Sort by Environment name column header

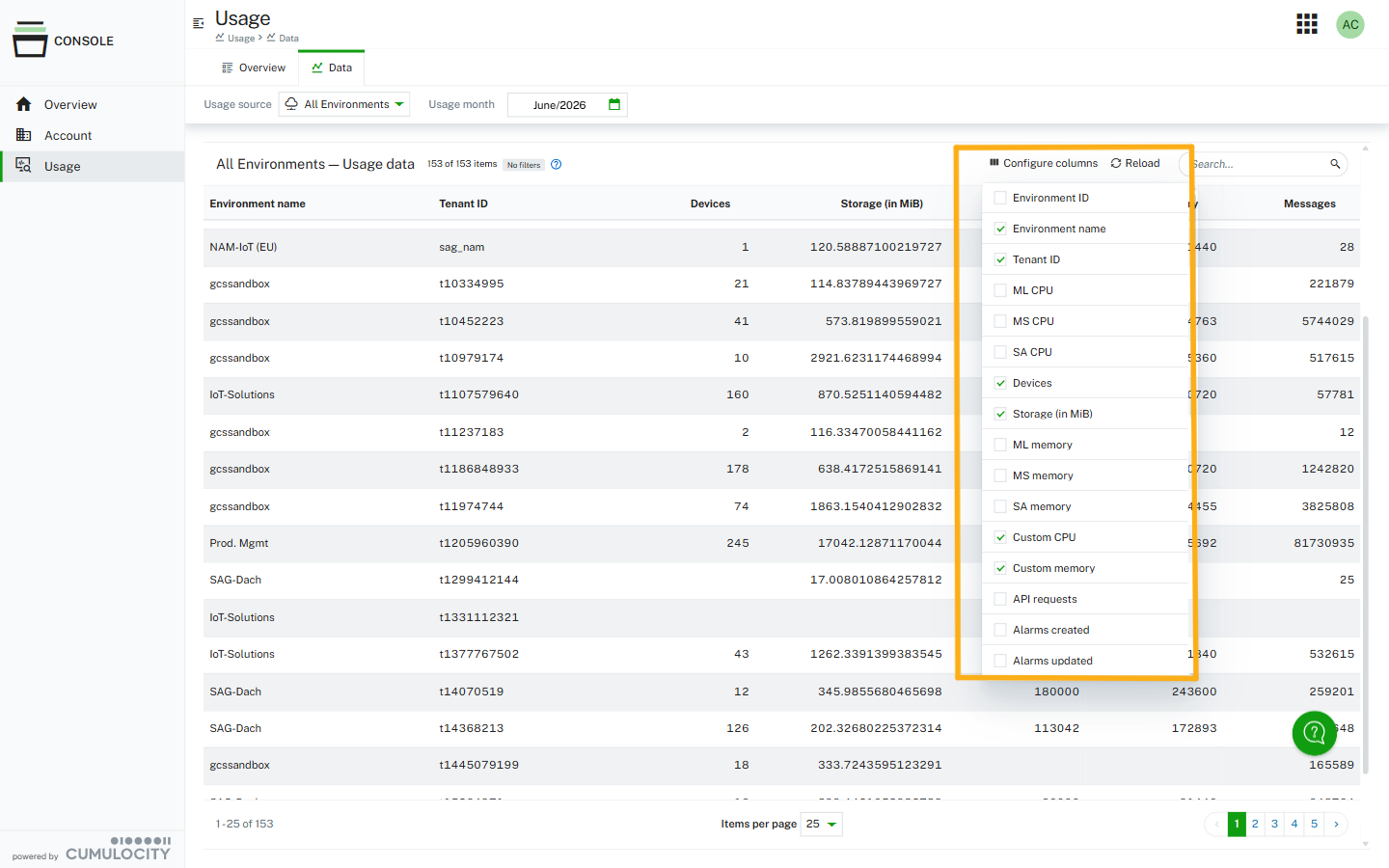click(x=258, y=203)
